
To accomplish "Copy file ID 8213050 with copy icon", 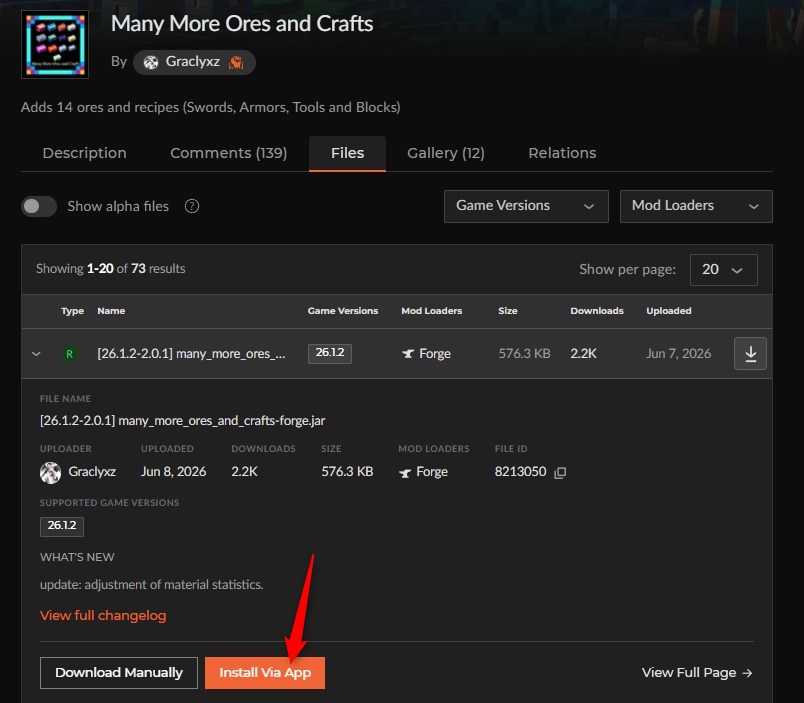I will coord(560,472).
